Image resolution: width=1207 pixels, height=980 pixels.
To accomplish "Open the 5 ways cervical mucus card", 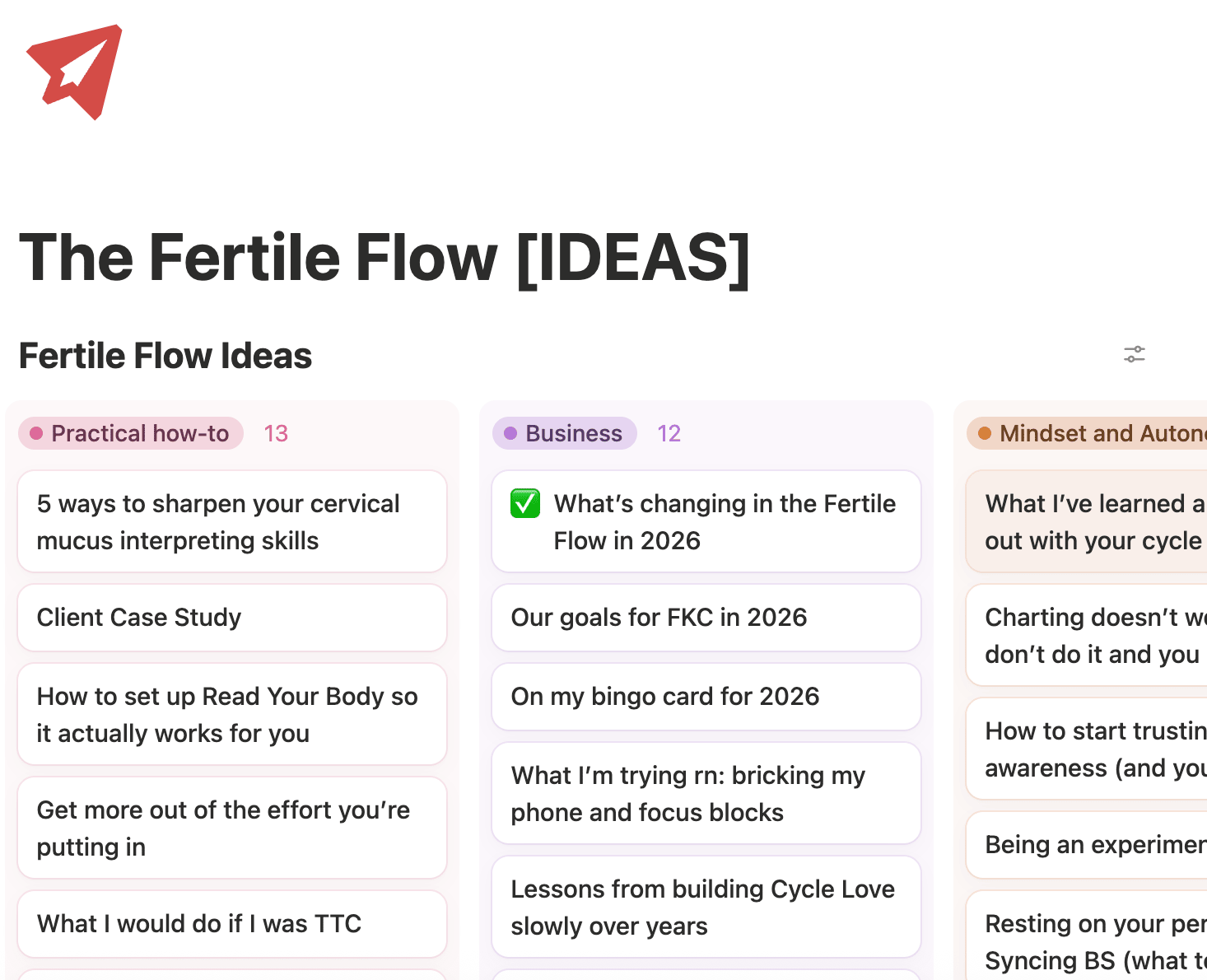I will pyautogui.click(x=232, y=522).
